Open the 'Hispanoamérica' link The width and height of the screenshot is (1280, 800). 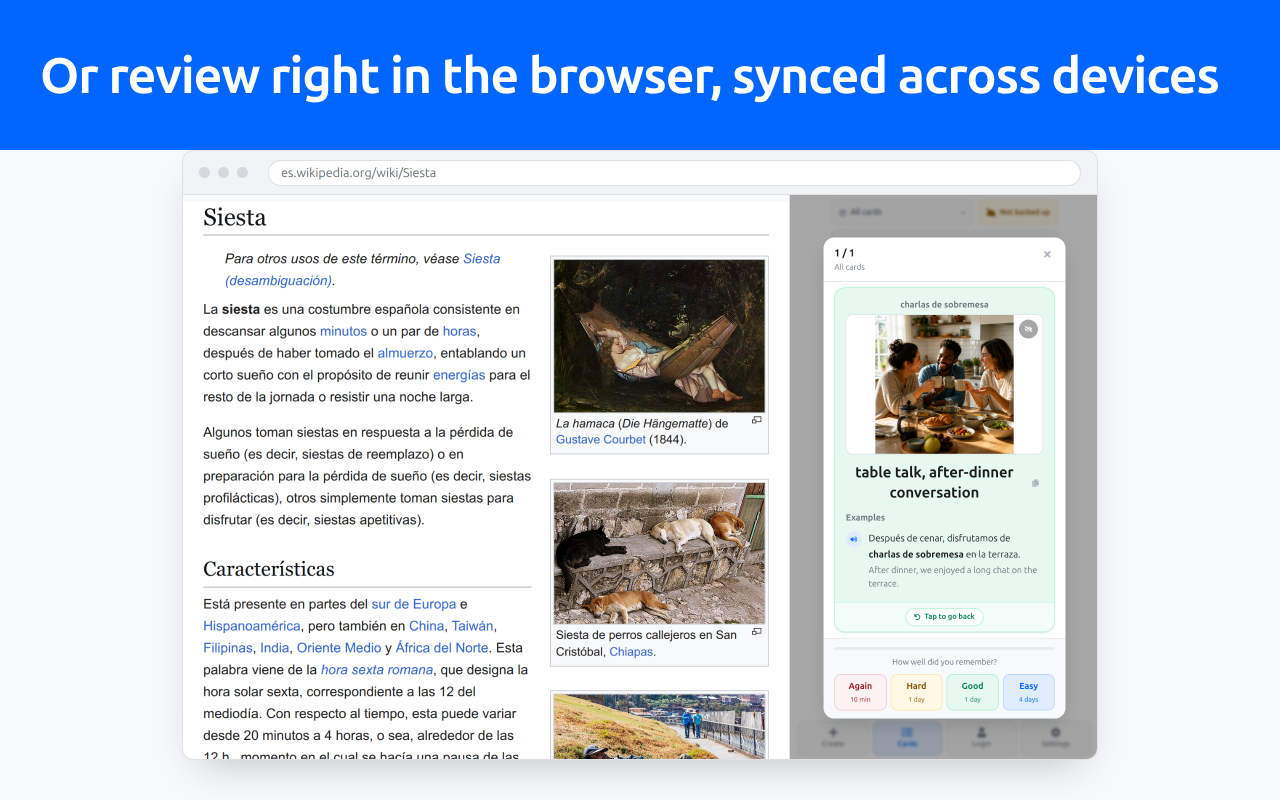click(252, 626)
